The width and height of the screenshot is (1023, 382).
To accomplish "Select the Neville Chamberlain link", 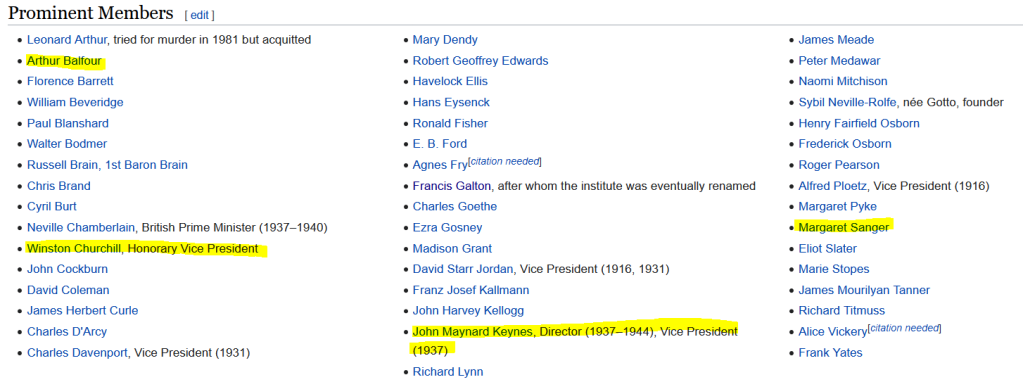I will tap(81, 228).
